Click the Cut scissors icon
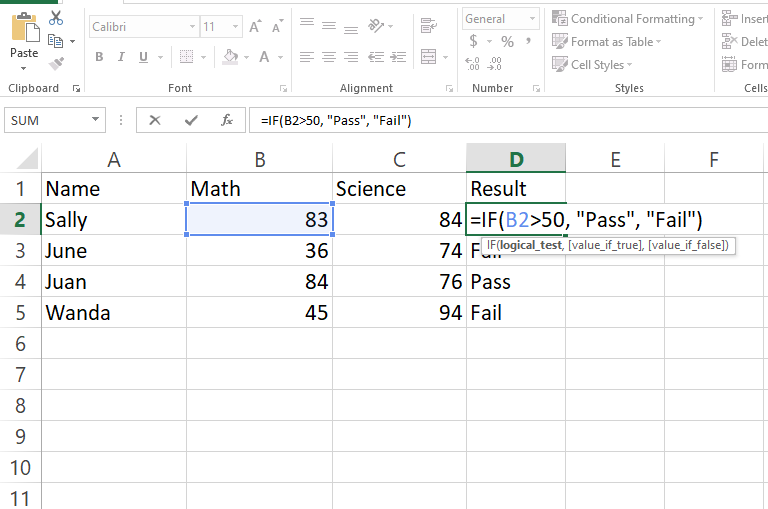This screenshot has height=509, width=768. tap(56, 18)
